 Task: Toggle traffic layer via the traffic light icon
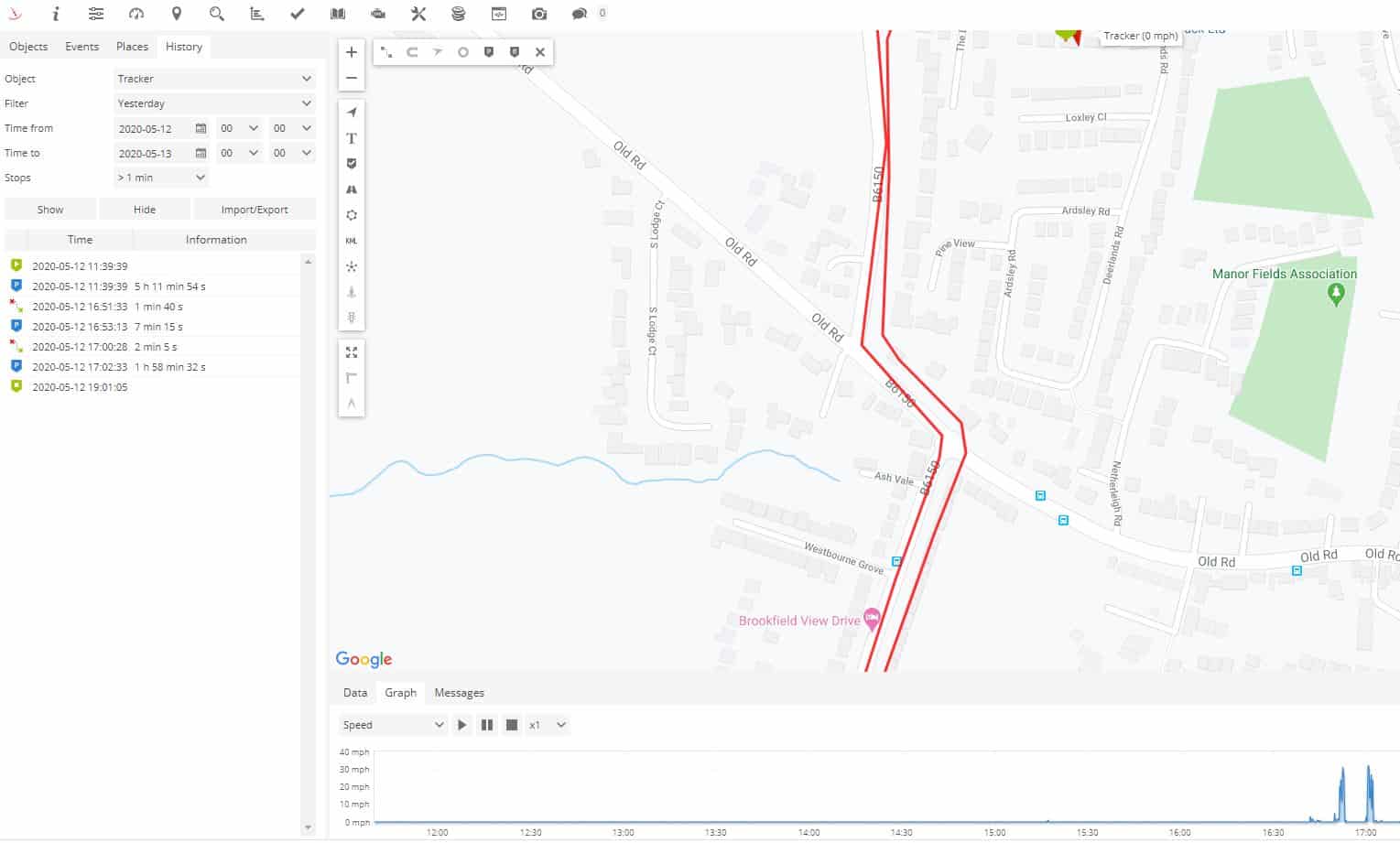352,318
